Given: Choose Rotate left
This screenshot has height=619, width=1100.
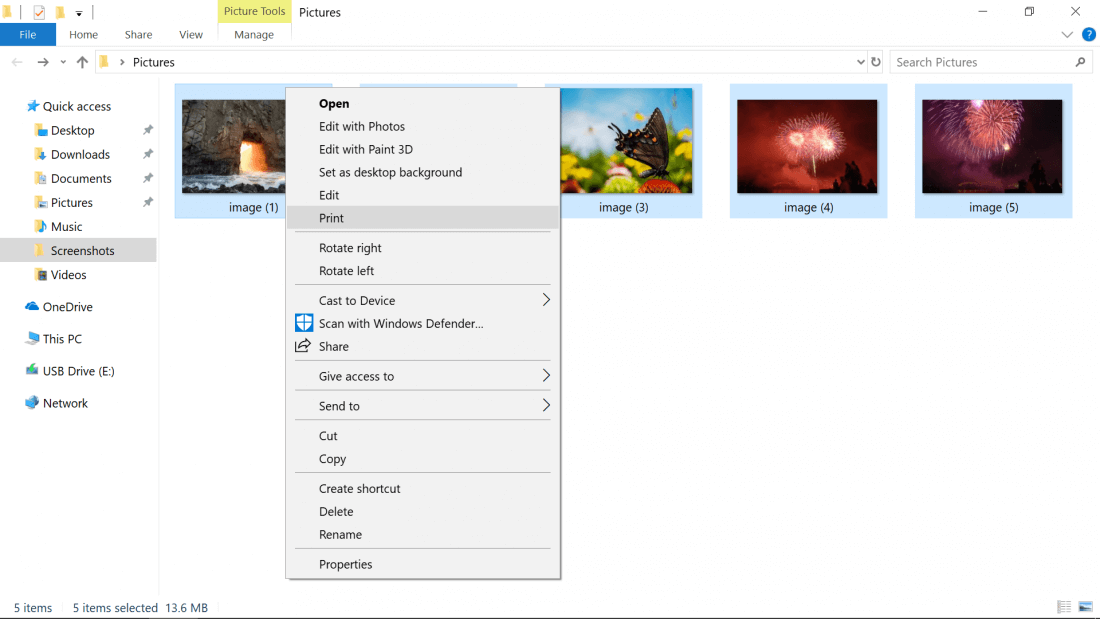Looking at the screenshot, I should click(x=422, y=271).
